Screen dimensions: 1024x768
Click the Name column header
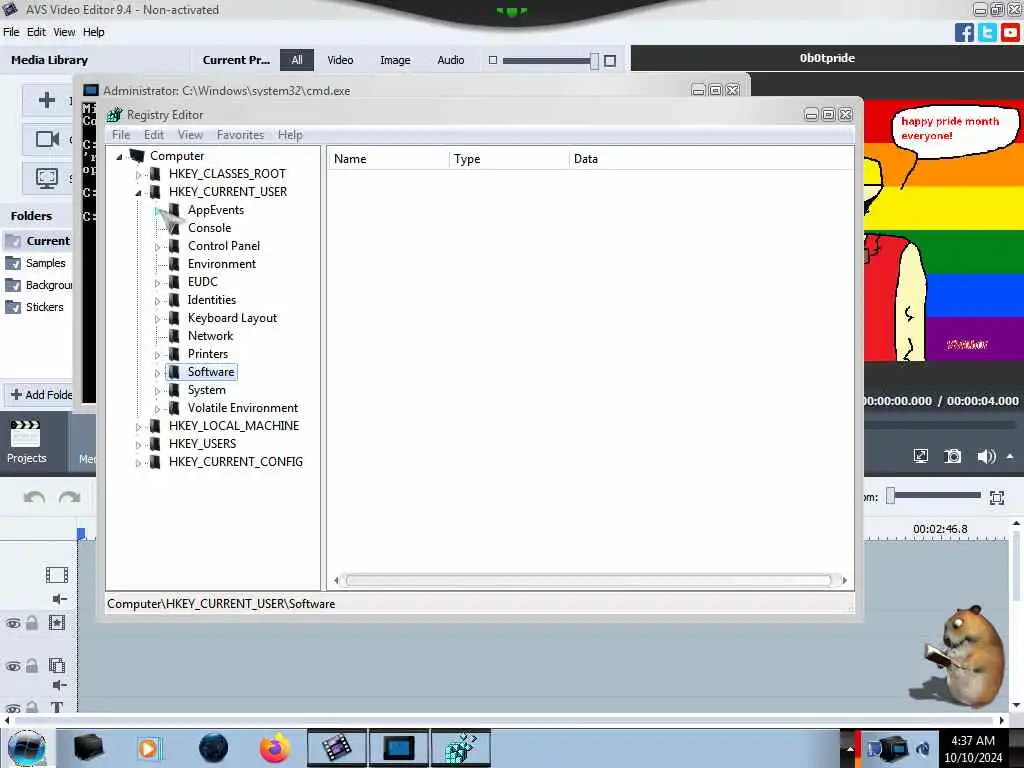[x=388, y=159]
